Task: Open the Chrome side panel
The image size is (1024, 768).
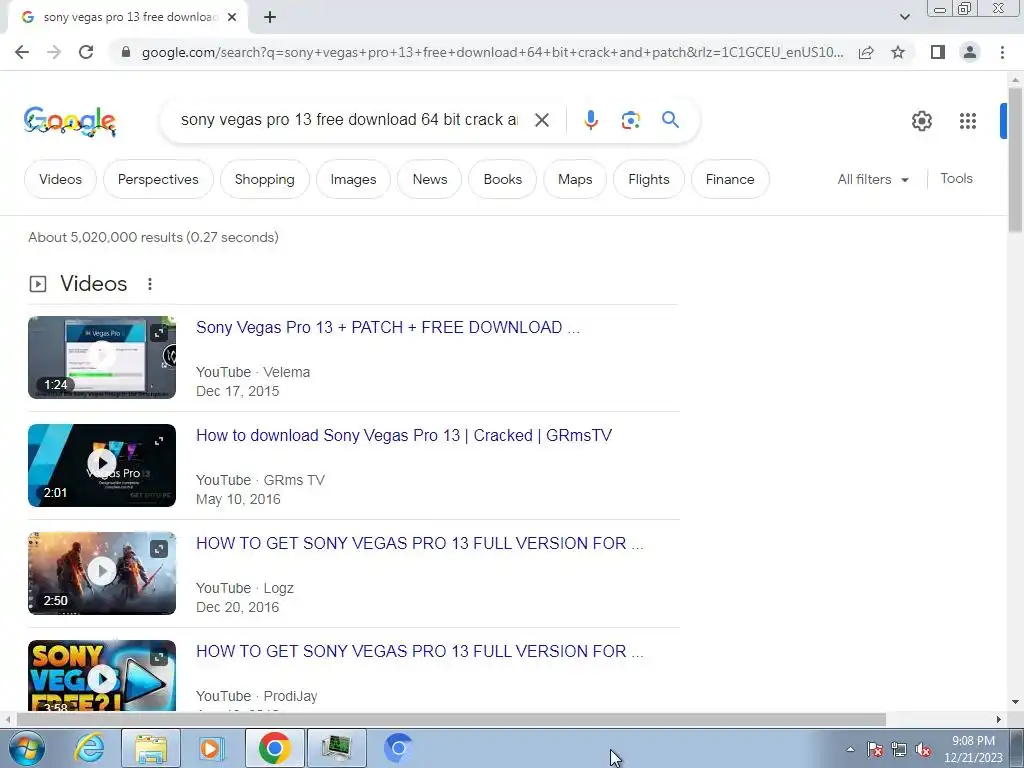Action: [x=938, y=52]
